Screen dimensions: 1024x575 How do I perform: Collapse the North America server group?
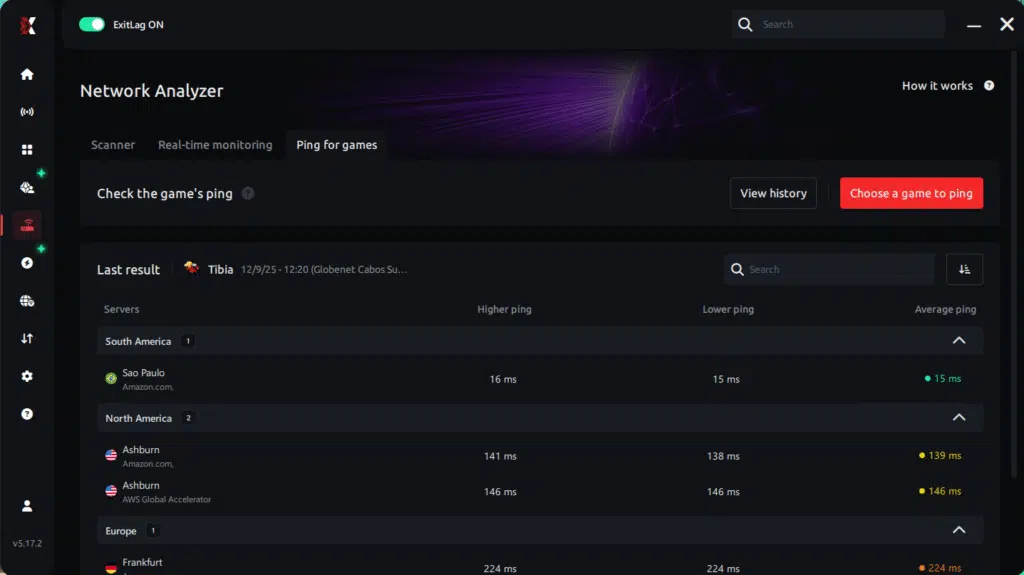click(959, 418)
